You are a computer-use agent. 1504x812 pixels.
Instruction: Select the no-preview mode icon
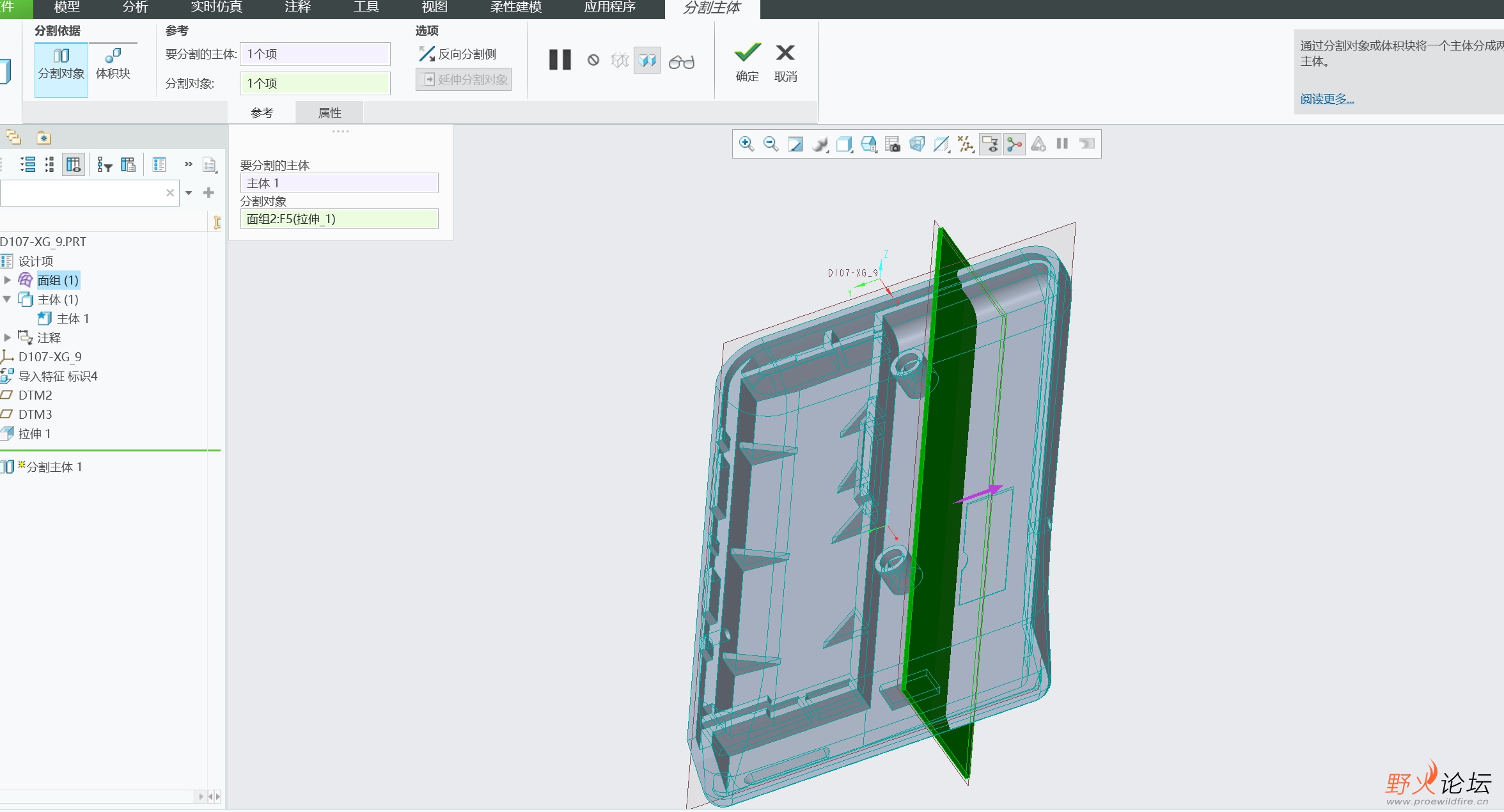[x=593, y=60]
